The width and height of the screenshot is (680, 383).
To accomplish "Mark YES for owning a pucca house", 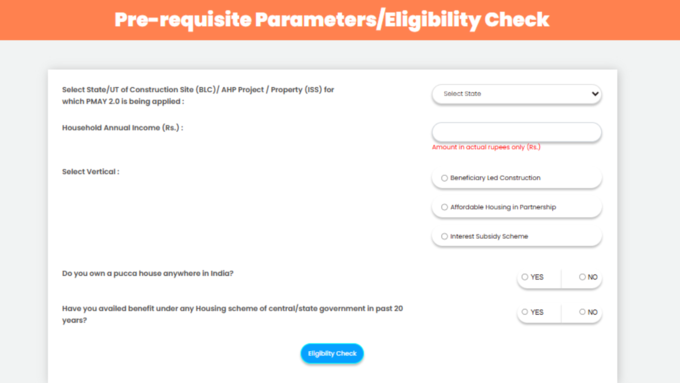I will point(525,277).
